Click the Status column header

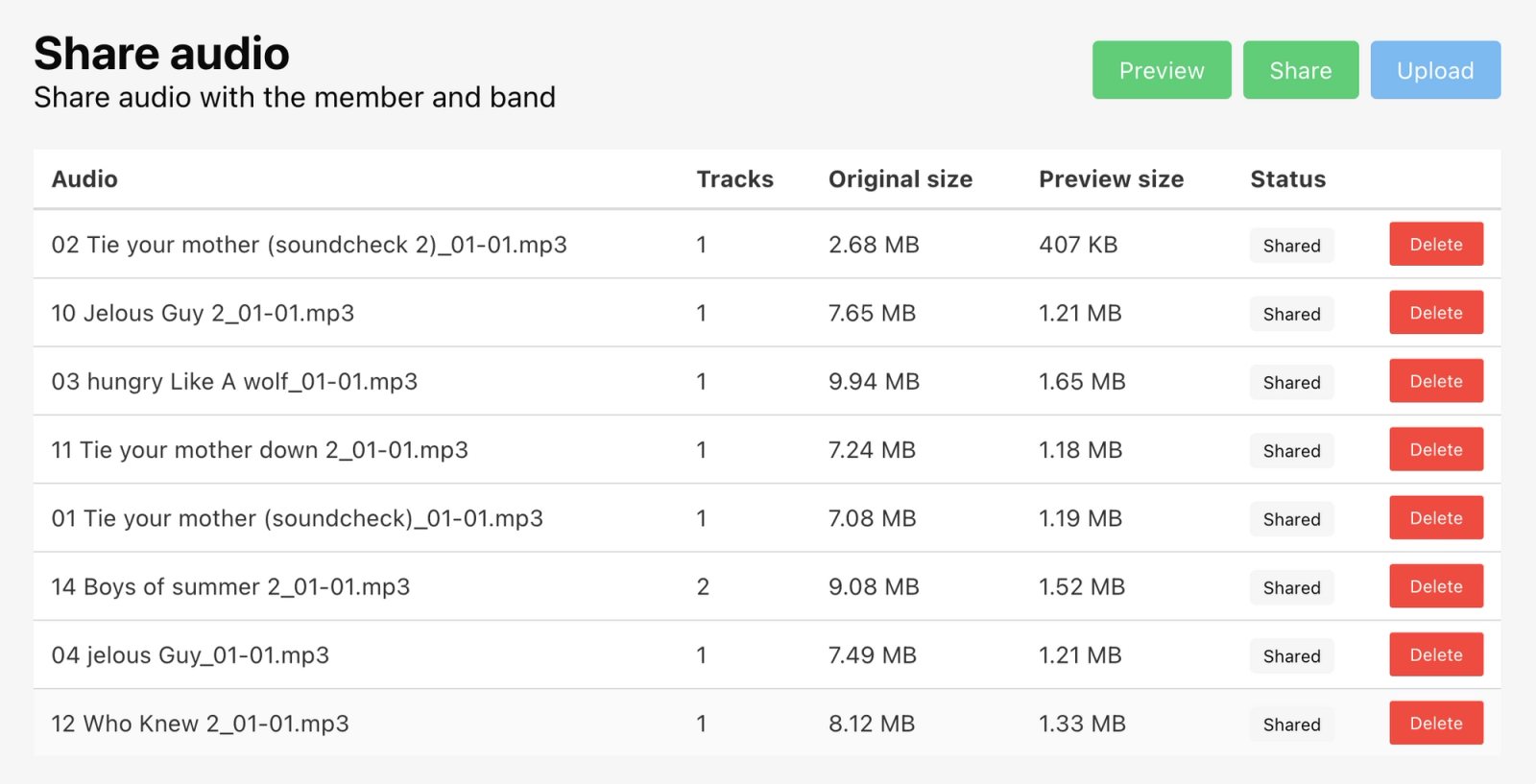(1287, 178)
